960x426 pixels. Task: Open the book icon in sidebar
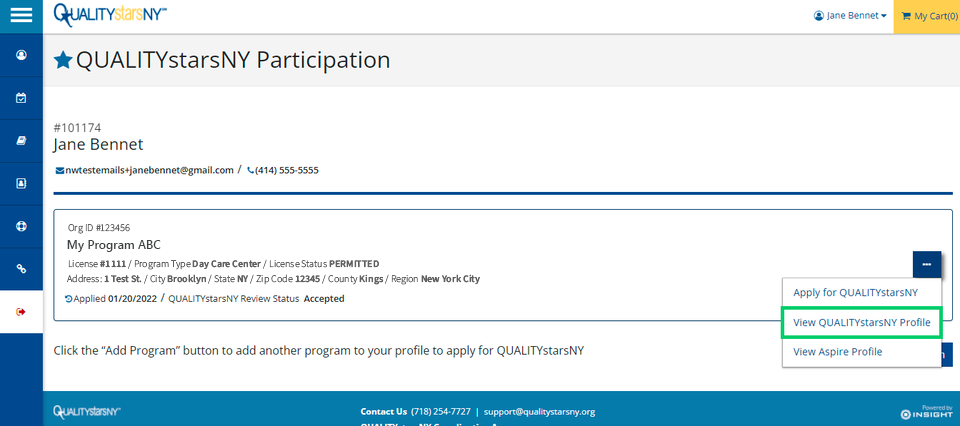tap(21, 141)
